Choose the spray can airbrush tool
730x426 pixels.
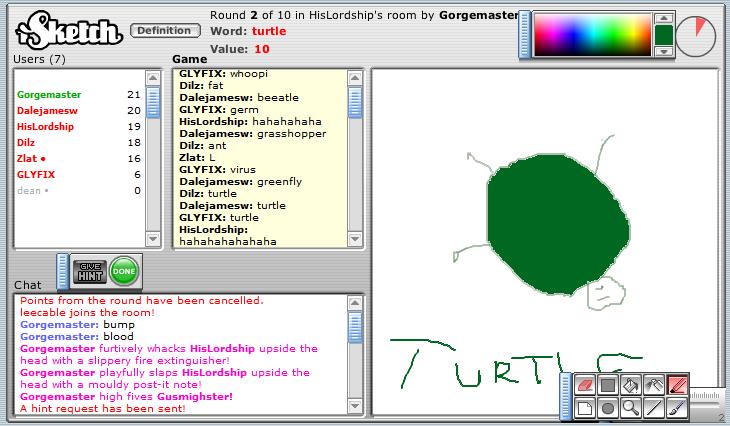[654, 385]
